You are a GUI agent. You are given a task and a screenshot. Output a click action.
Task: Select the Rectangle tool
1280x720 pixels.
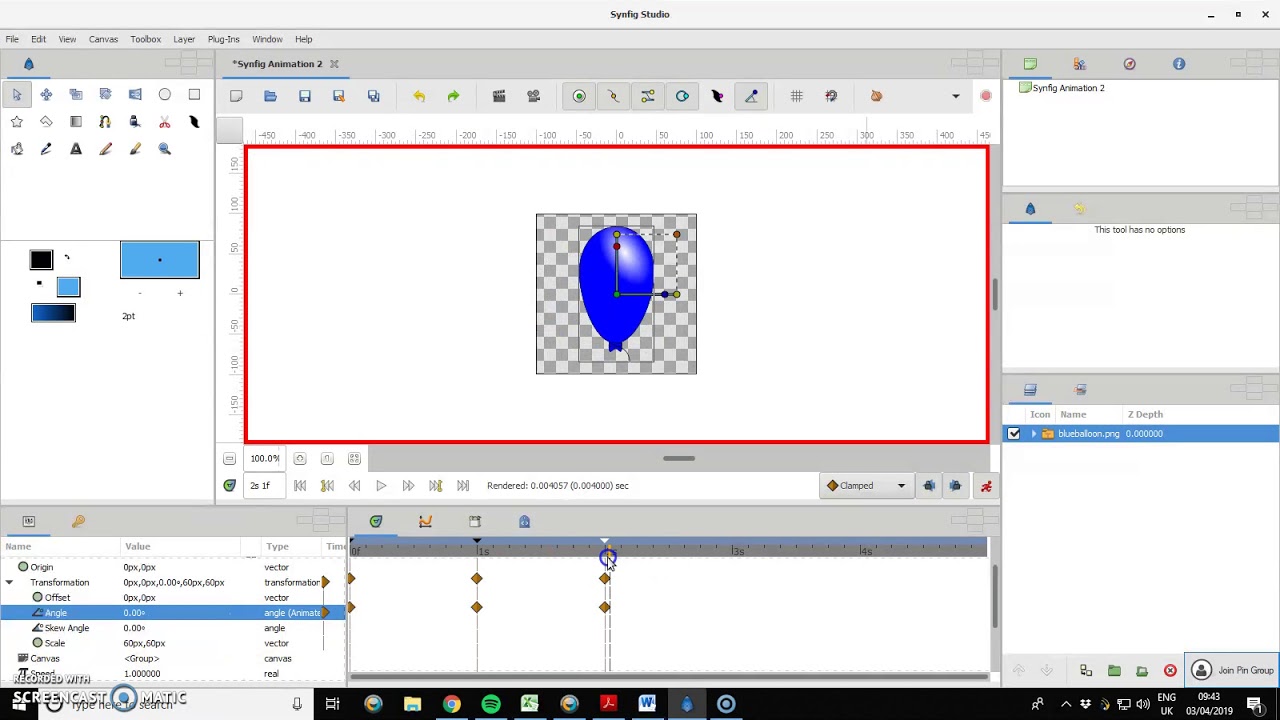click(x=194, y=95)
